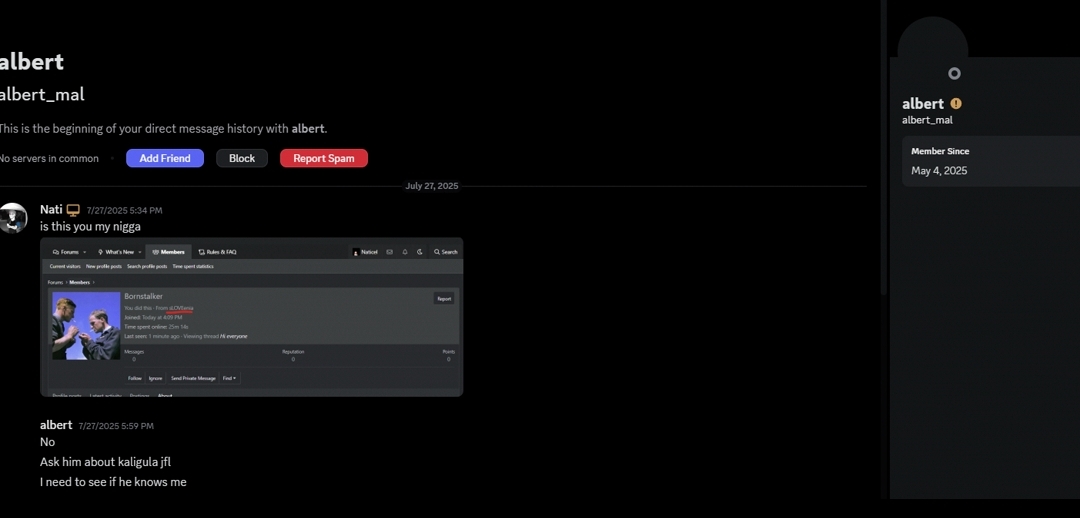Click the Nati username in the message
The height and width of the screenshot is (518, 1080).
pyautogui.click(x=51, y=210)
